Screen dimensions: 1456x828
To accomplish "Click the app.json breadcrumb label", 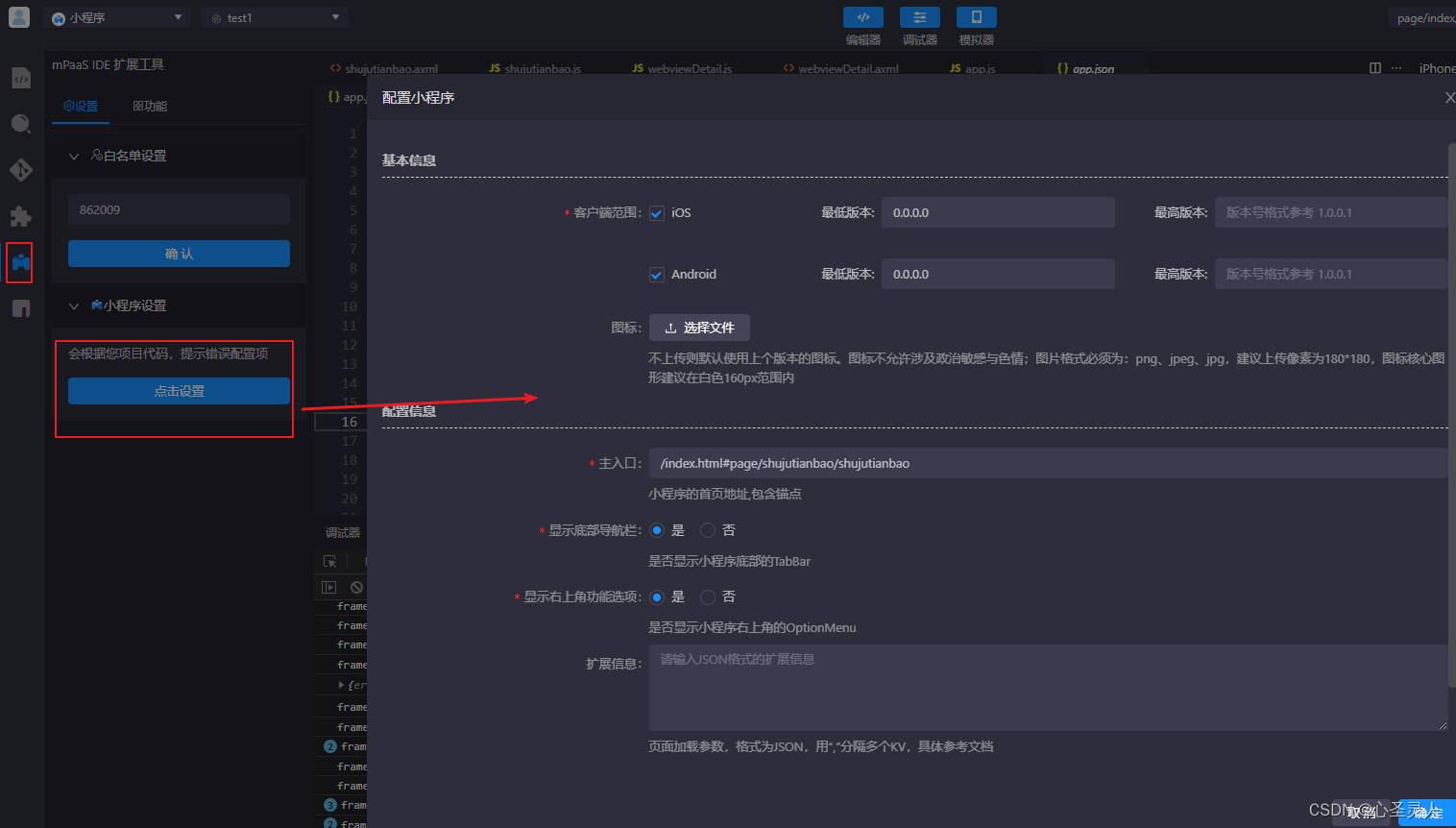I will pos(348,97).
